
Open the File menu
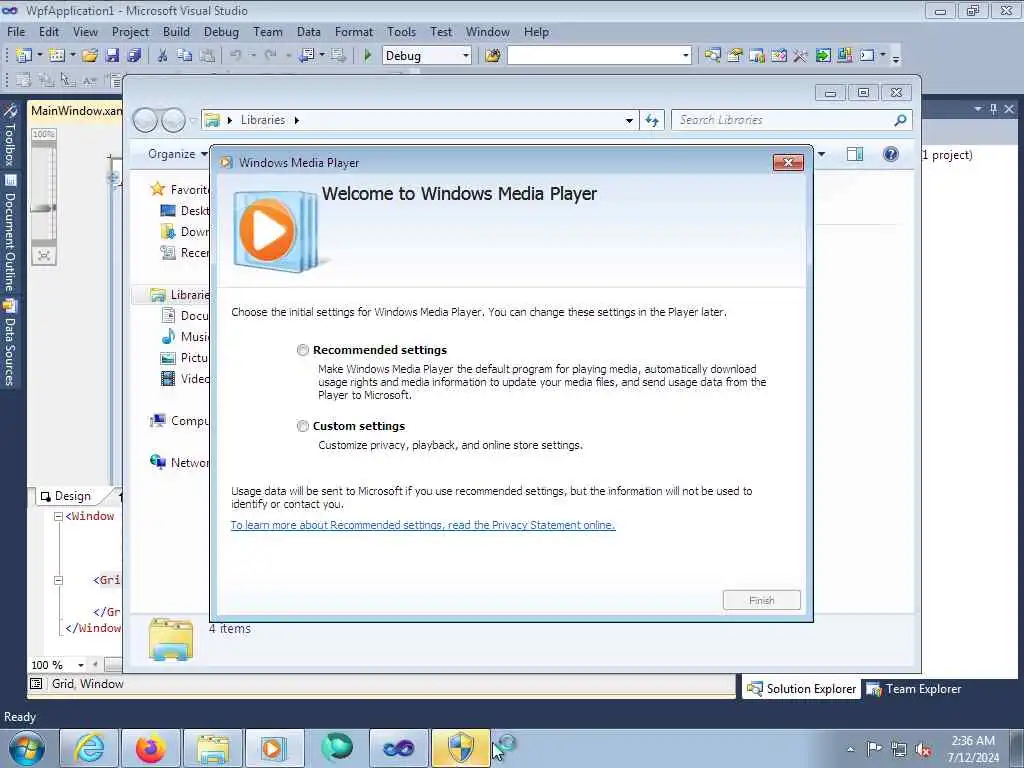(x=16, y=32)
